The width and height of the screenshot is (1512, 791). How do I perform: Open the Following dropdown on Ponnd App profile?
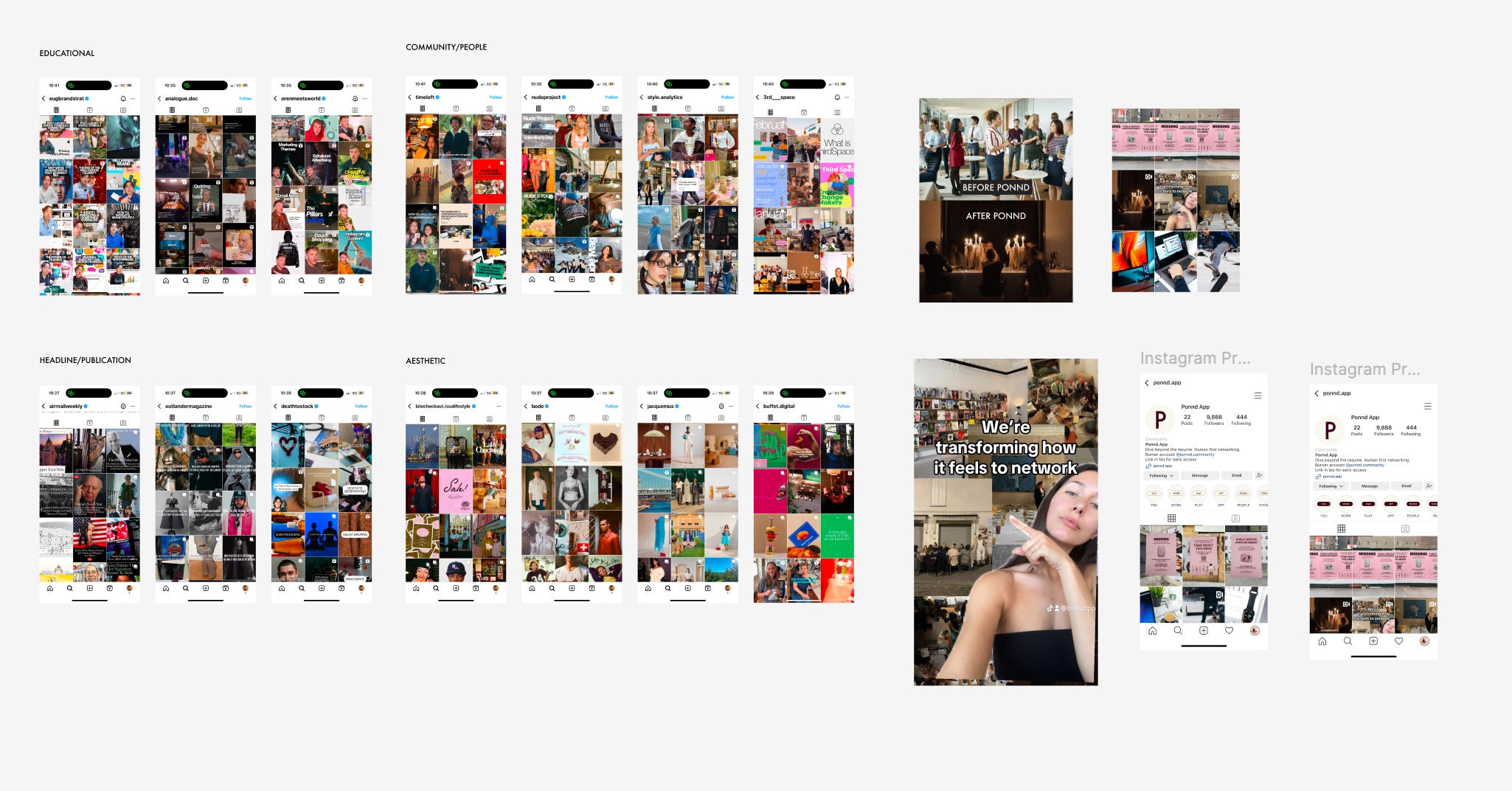(1161, 475)
